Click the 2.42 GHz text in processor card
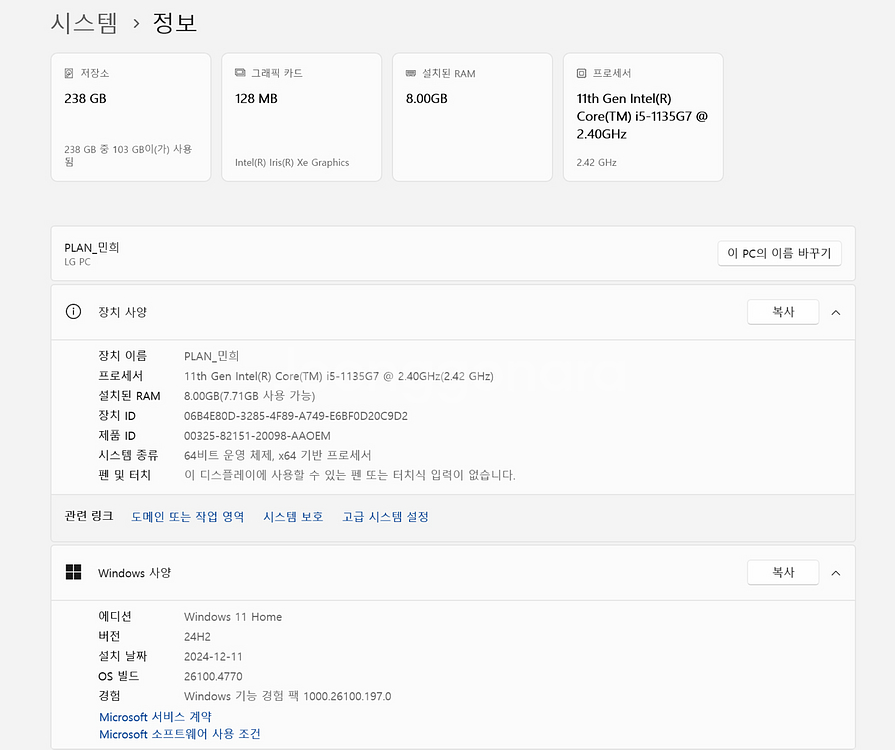 click(x=596, y=163)
